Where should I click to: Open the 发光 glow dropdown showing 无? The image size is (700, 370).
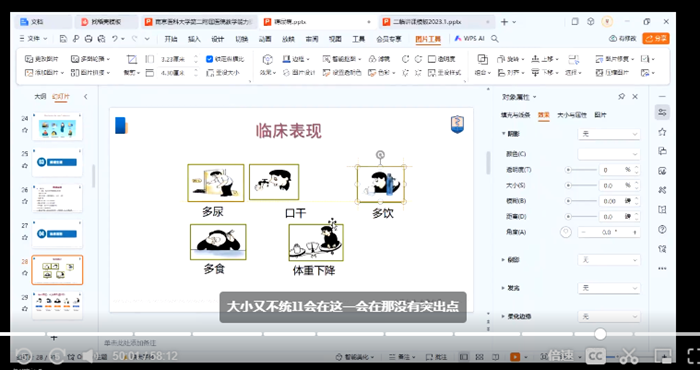pos(608,288)
